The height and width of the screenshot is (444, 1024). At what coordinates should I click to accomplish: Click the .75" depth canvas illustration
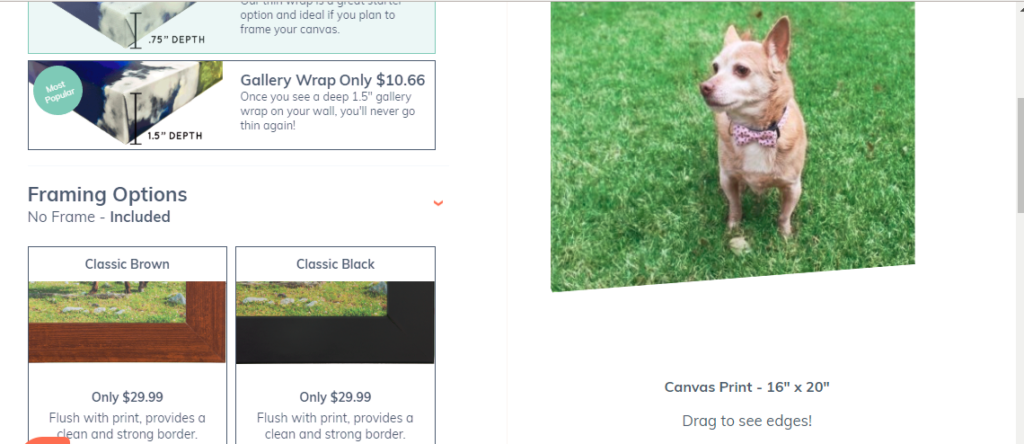click(x=126, y=25)
